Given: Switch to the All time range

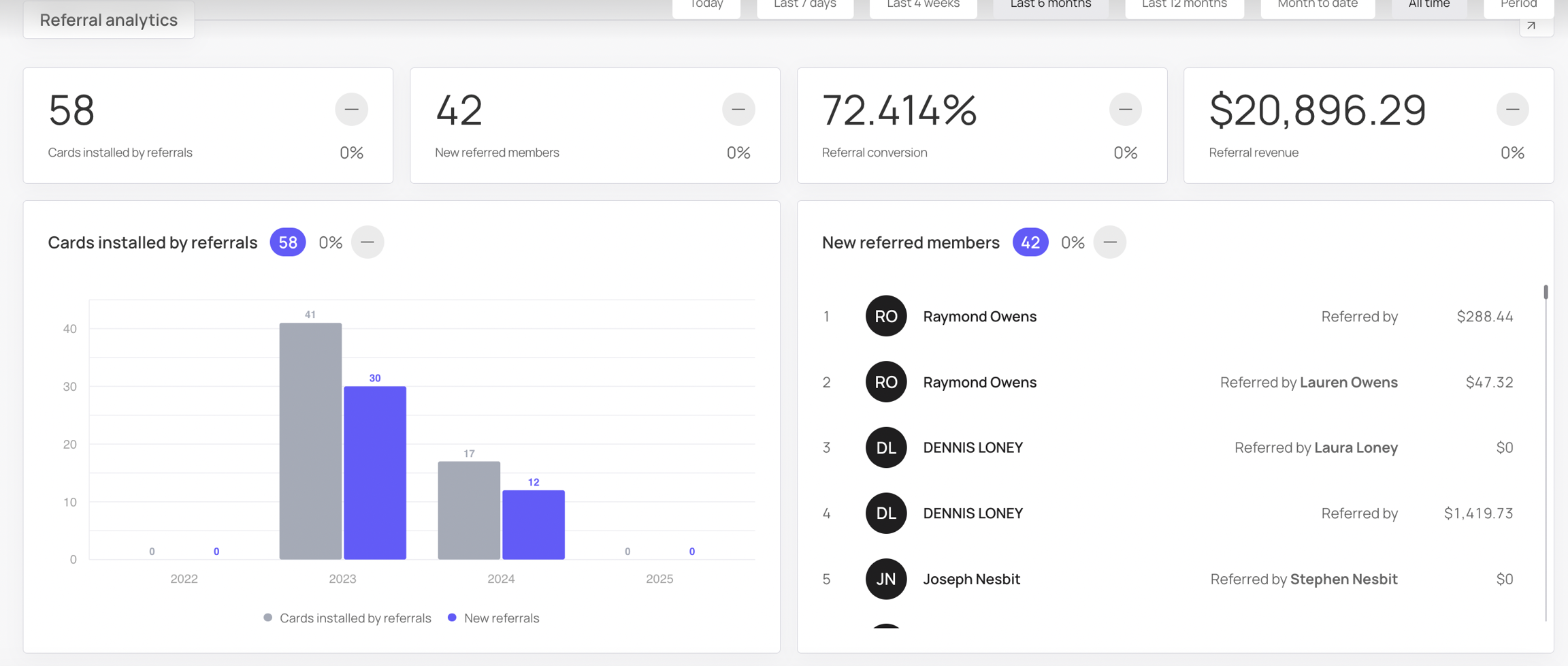Looking at the screenshot, I should pyautogui.click(x=1429, y=5).
